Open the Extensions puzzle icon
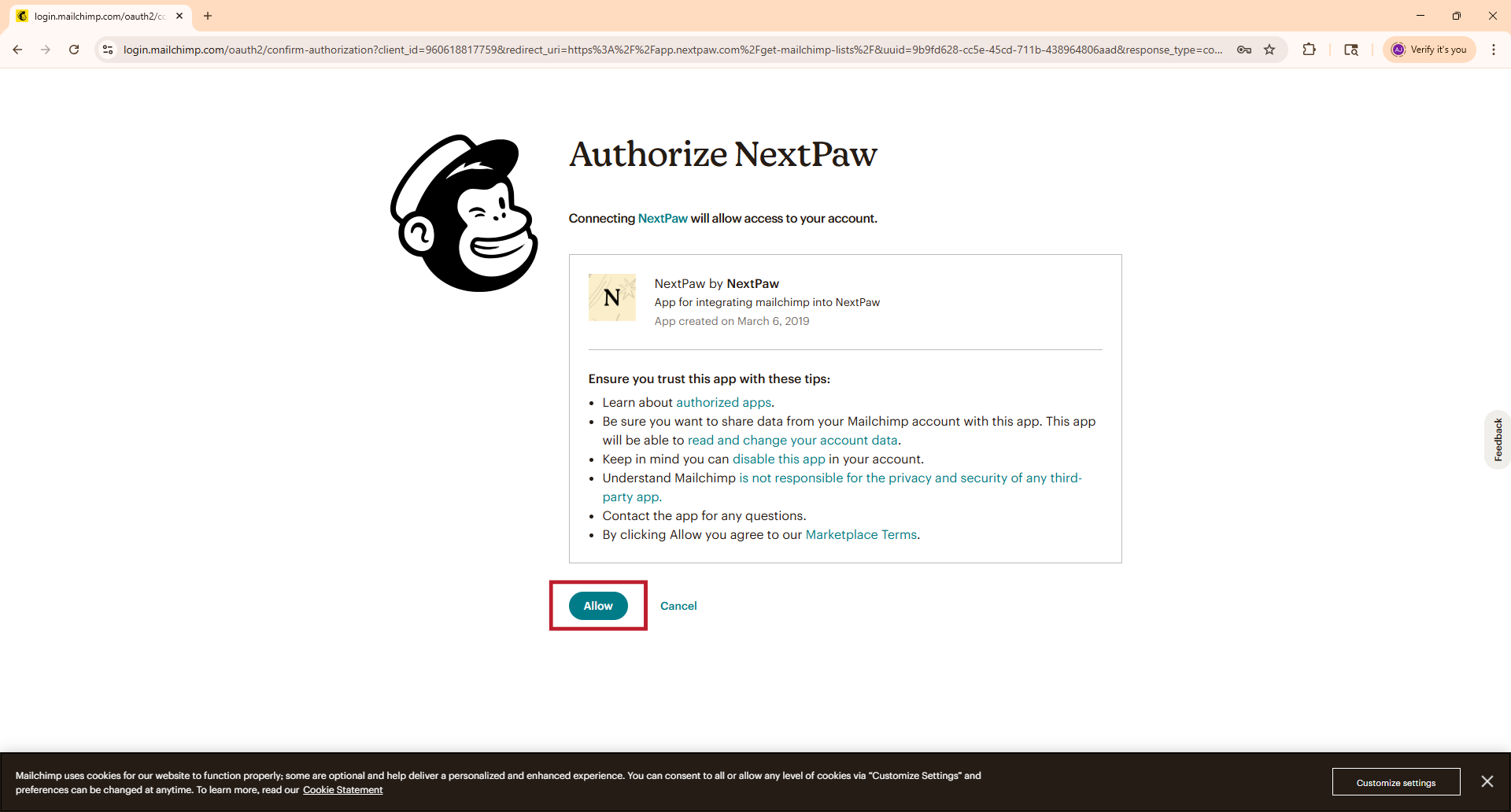This screenshot has height=812, width=1511. click(x=1309, y=50)
